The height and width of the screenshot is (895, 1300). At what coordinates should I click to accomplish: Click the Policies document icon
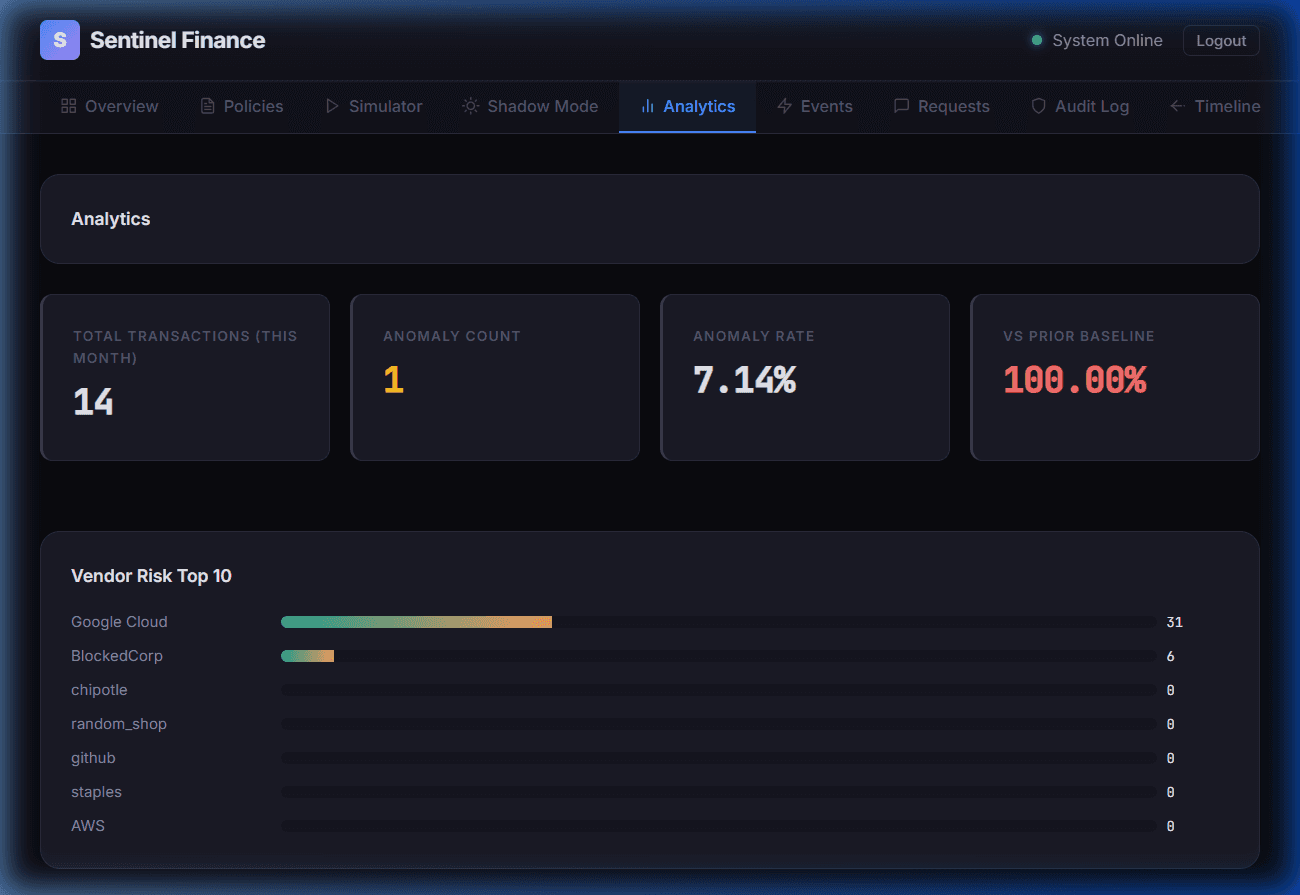pos(208,106)
